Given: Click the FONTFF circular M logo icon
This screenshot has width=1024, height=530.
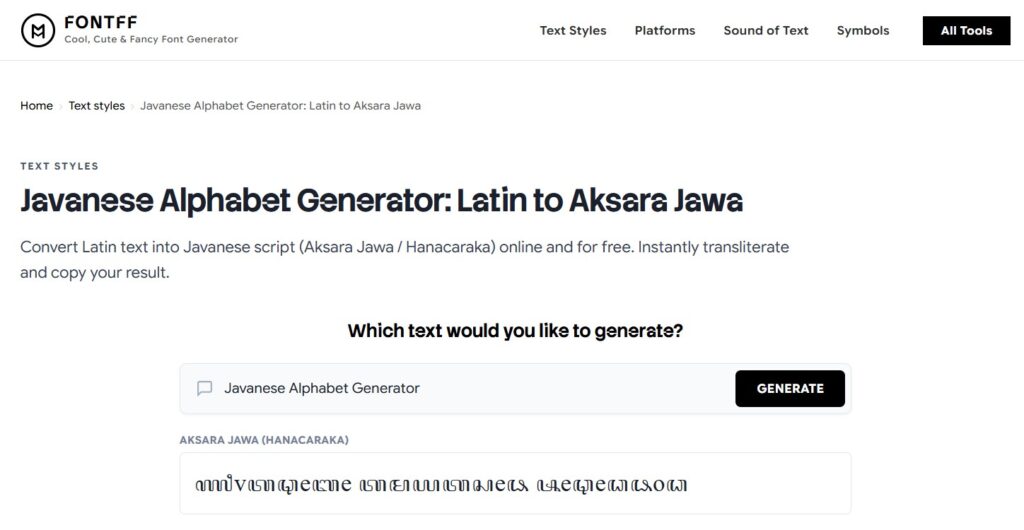Looking at the screenshot, I should (x=38, y=30).
